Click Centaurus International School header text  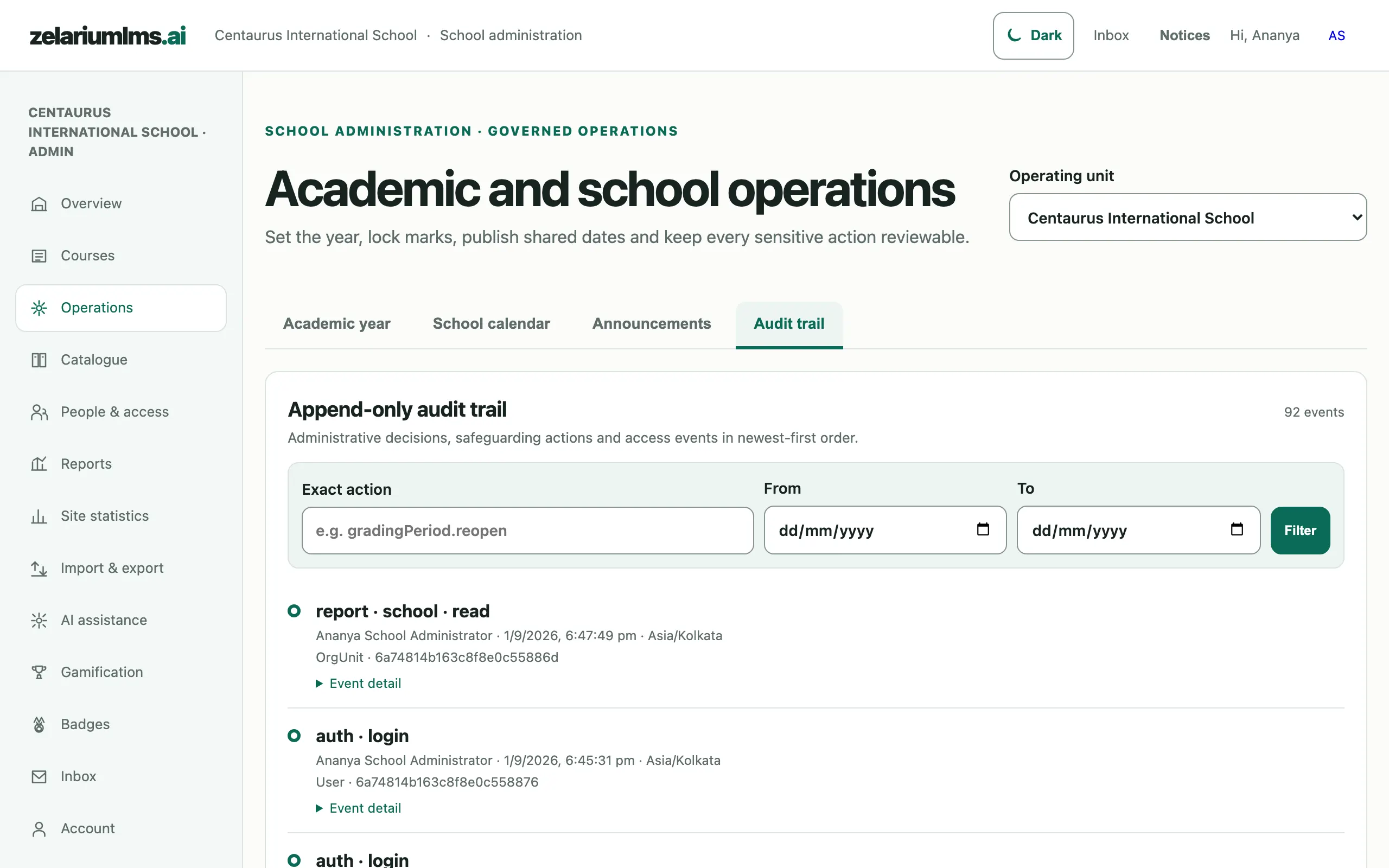pyautogui.click(x=316, y=36)
